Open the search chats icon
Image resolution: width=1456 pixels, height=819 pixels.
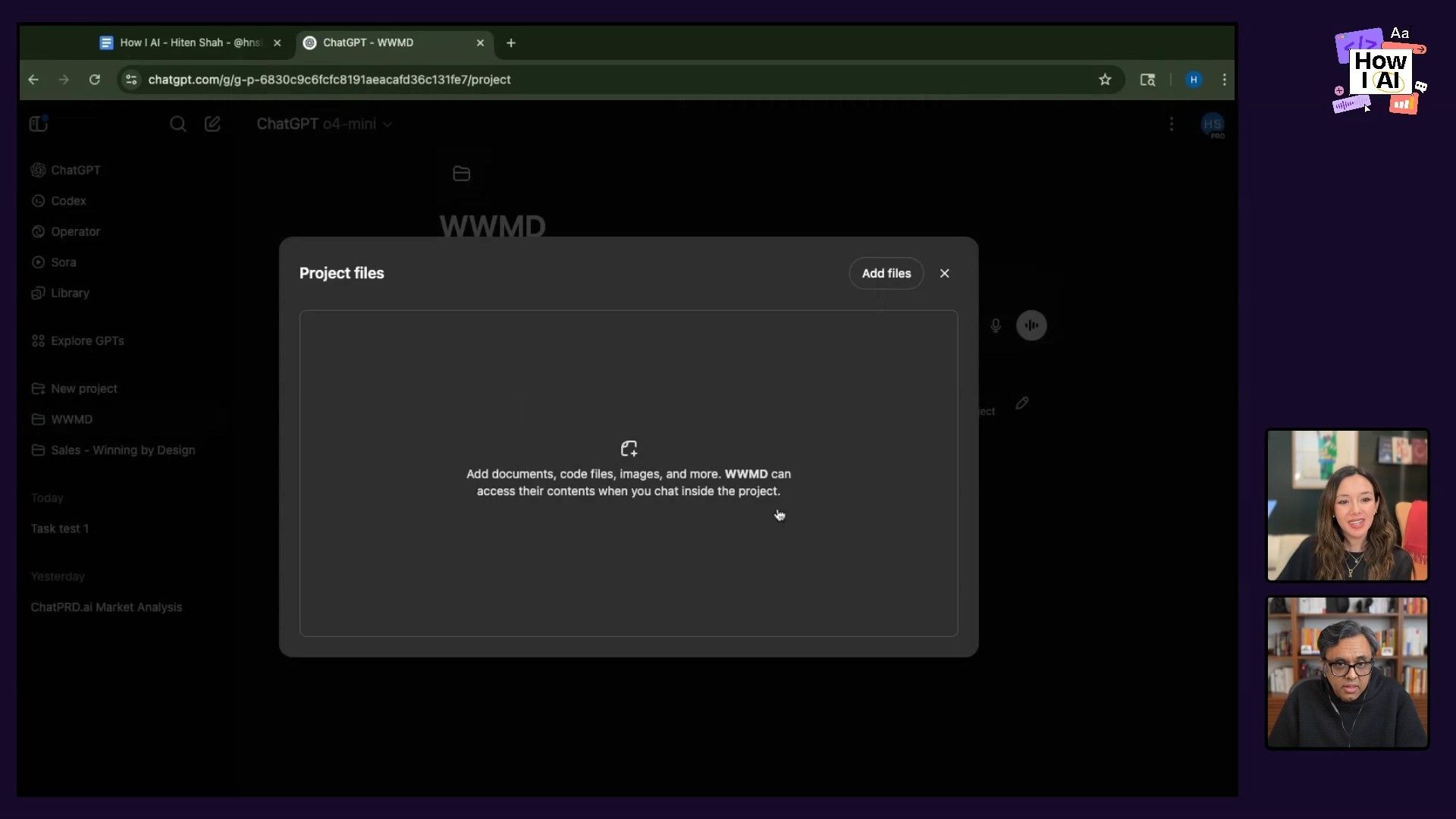point(177,124)
